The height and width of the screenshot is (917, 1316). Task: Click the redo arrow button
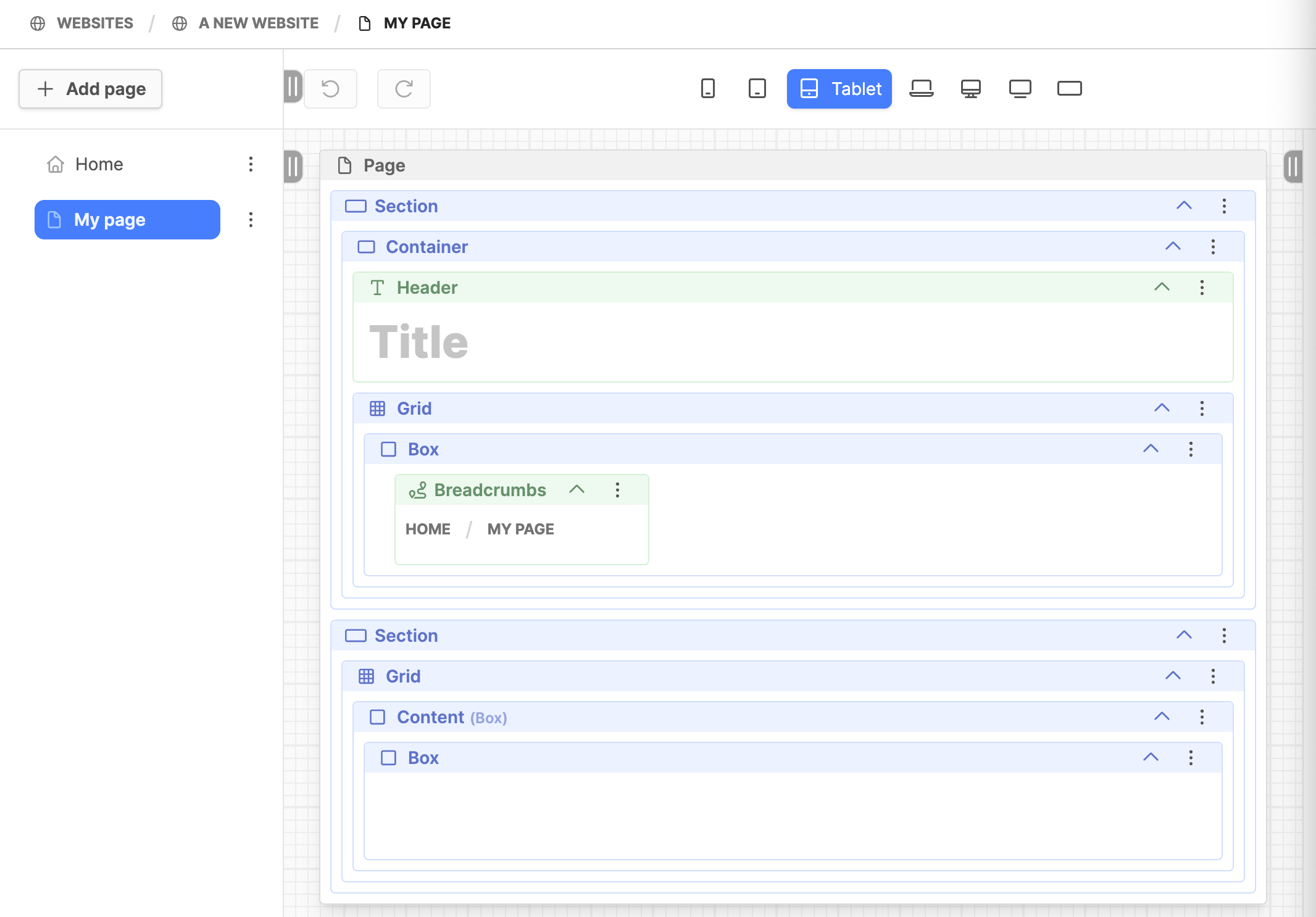[x=404, y=89]
